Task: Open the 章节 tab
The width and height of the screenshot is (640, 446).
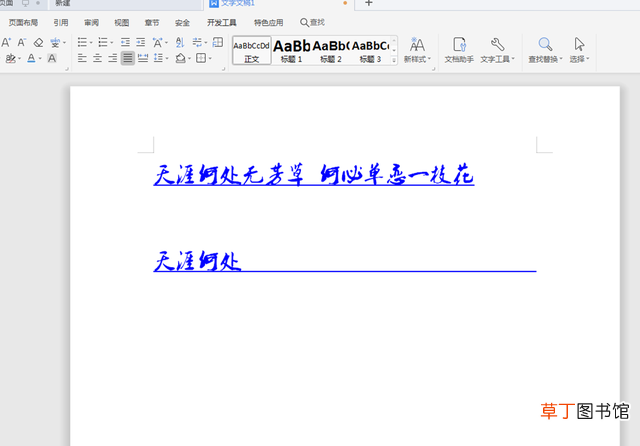Action: point(152,23)
